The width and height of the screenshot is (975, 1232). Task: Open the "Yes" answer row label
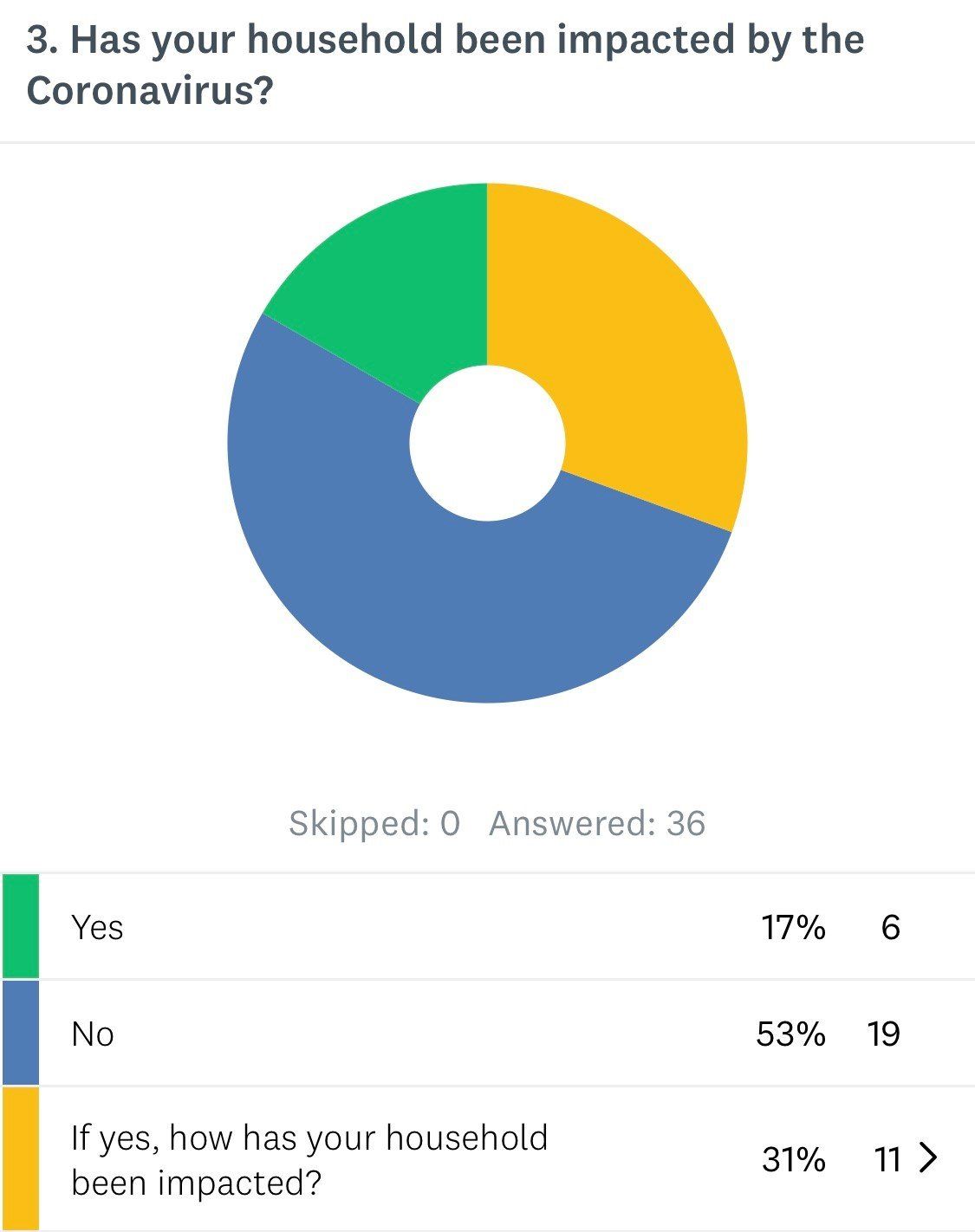[97, 927]
